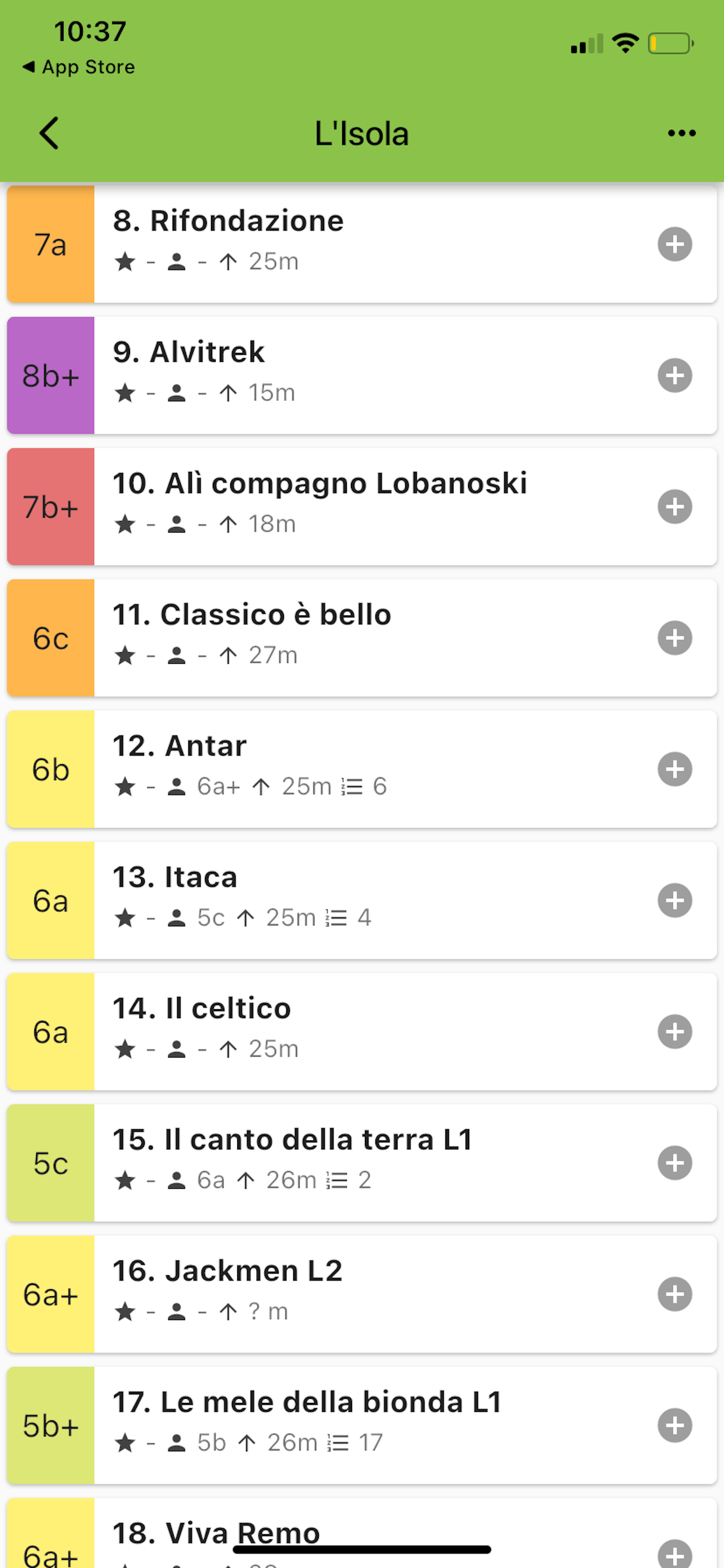Viewport: 724px width, 1568px height.
Task: Add Classico è bello using plus icon
Action: click(x=674, y=638)
